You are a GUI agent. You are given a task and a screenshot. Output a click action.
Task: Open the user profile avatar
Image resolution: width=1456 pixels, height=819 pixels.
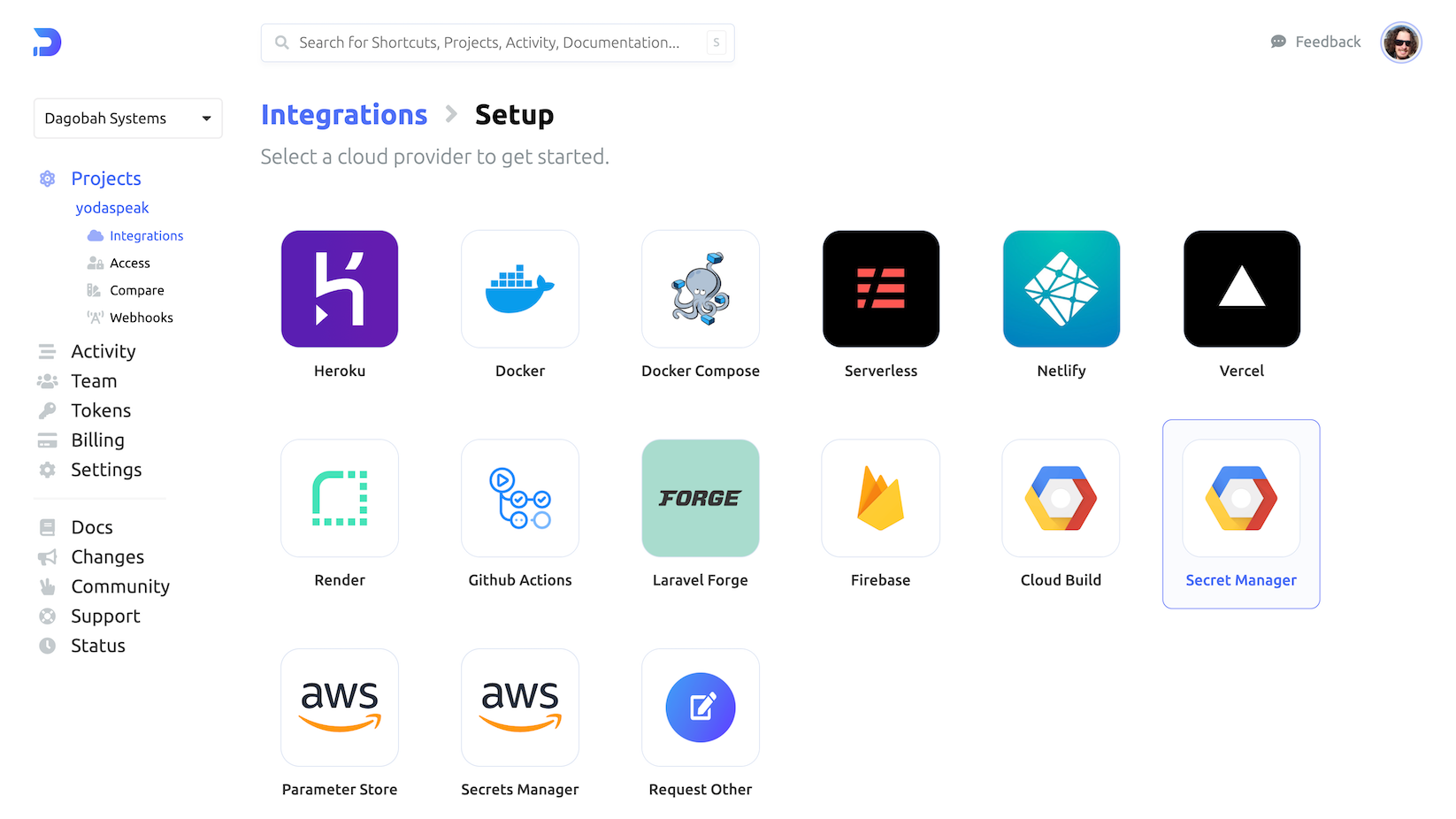coord(1401,42)
